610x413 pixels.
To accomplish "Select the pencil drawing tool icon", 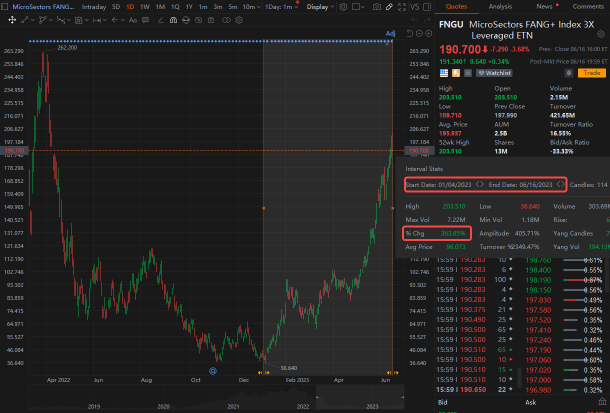I will pyautogui.click(x=389, y=7).
